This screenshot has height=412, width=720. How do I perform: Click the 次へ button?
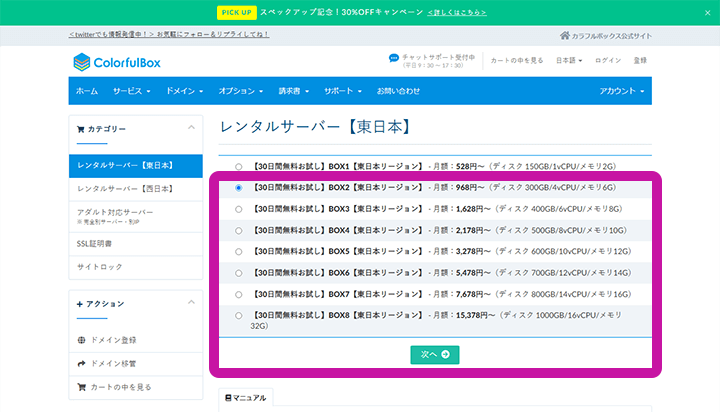(434, 354)
